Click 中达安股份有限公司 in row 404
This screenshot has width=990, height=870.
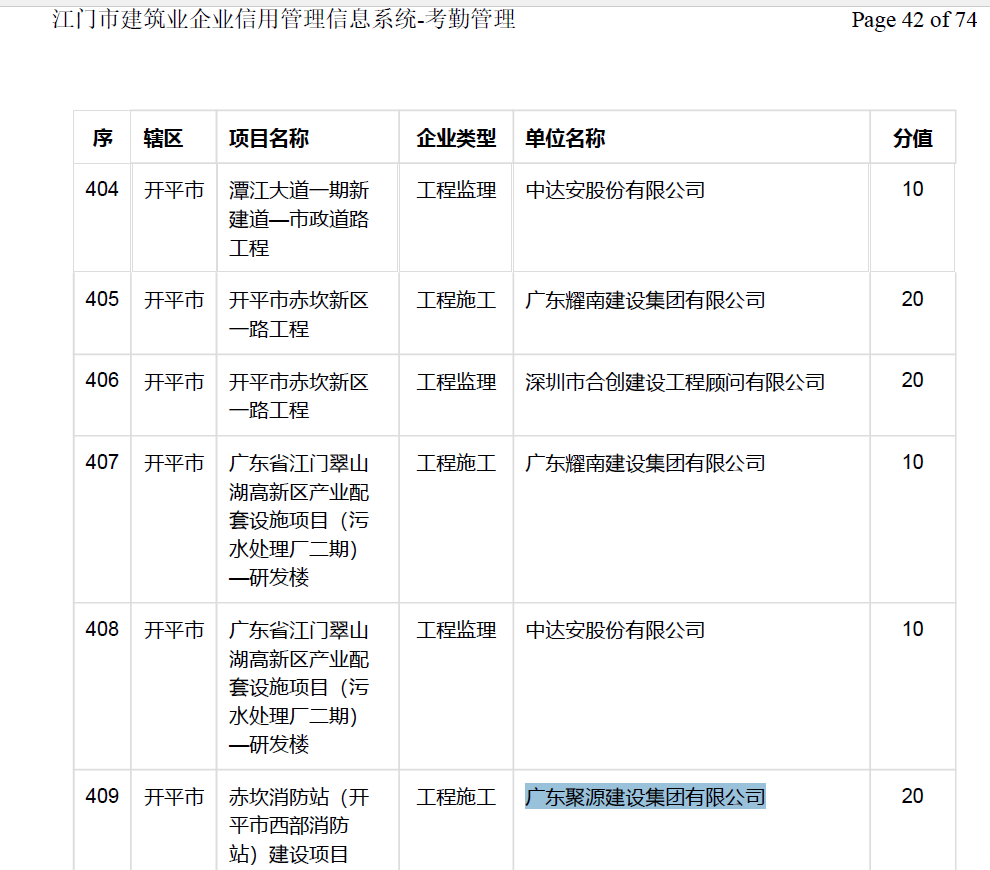(x=615, y=190)
